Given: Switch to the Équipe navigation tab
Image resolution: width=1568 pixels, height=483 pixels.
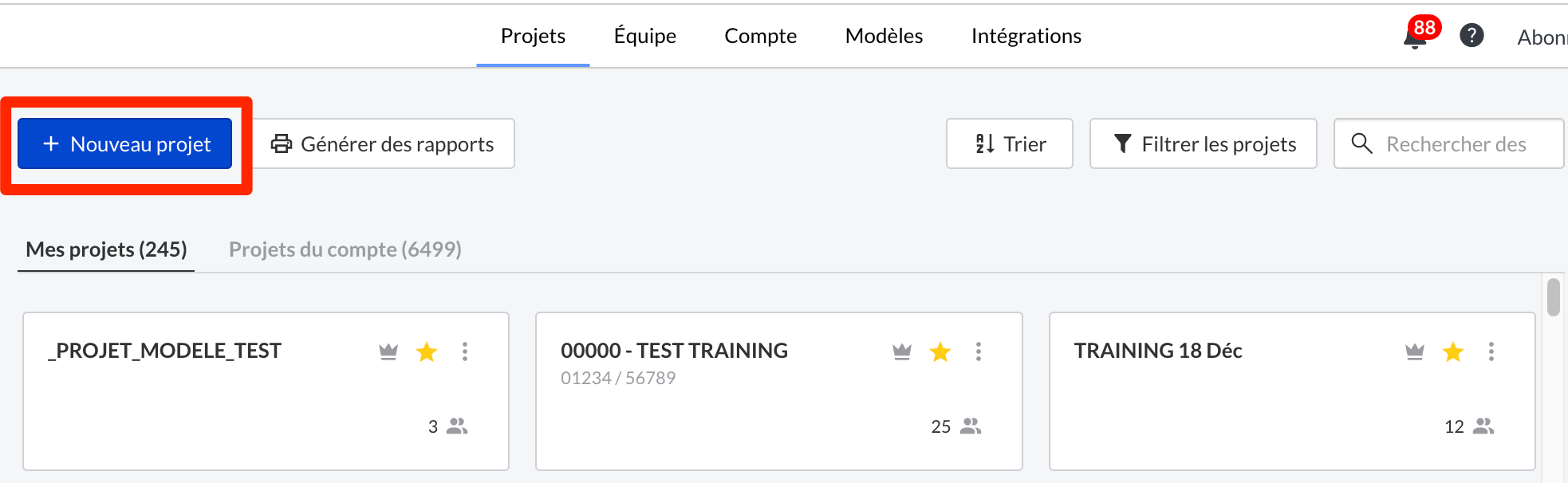Looking at the screenshot, I should (x=644, y=36).
